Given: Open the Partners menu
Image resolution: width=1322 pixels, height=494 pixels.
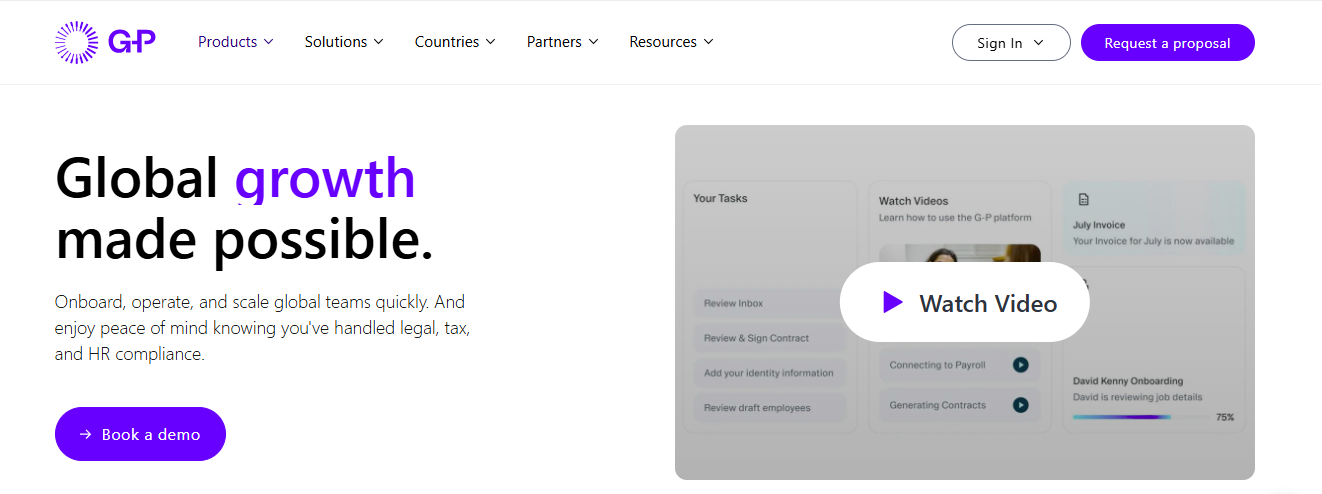Looking at the screenshot, I should tap(562, 42).
